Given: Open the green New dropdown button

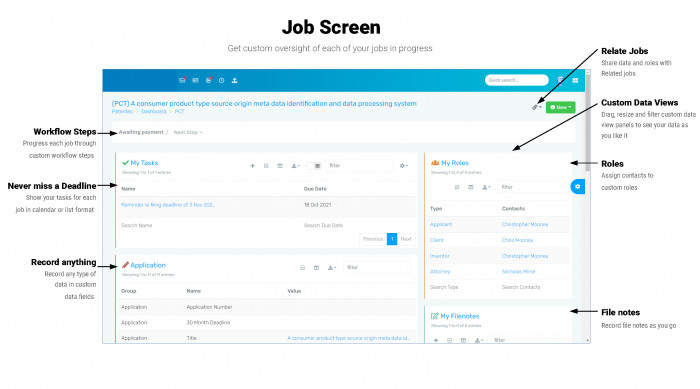Looking at the screenshot, I should click(560, 107).
